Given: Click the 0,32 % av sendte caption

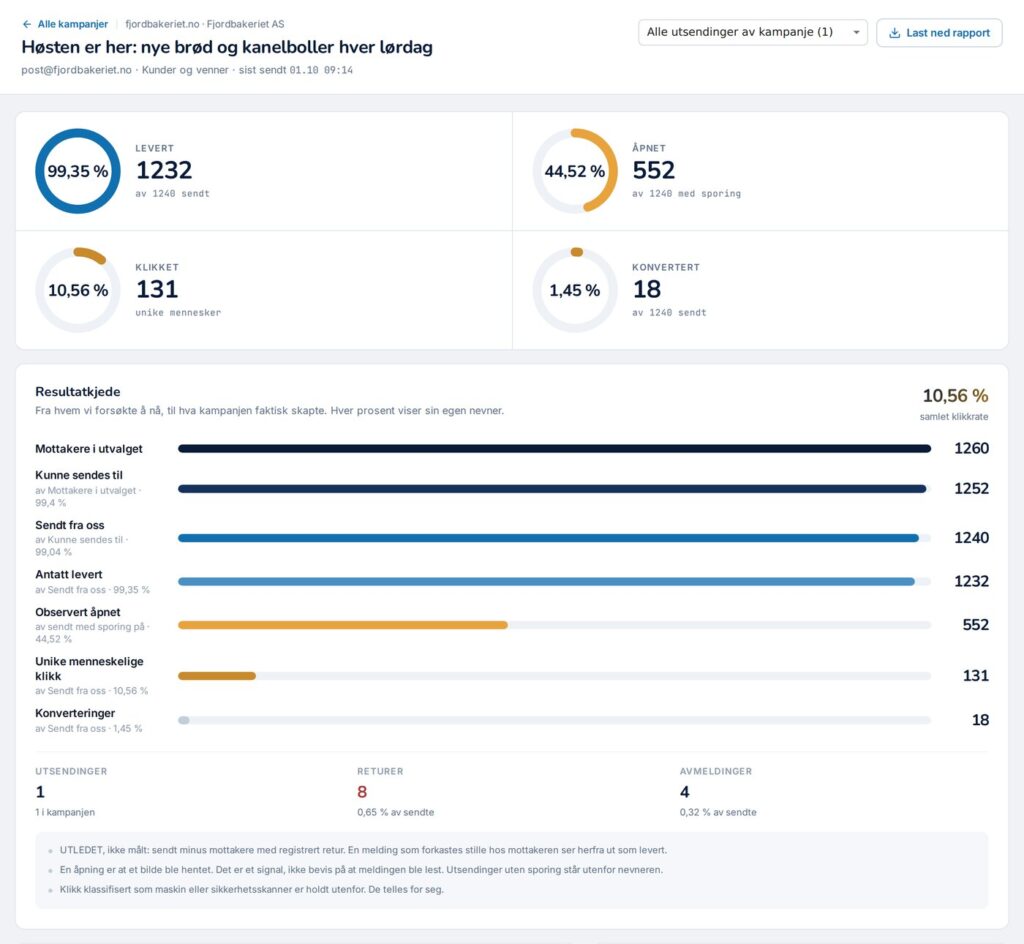Looking at the screenshot, I should click(718, 812).
